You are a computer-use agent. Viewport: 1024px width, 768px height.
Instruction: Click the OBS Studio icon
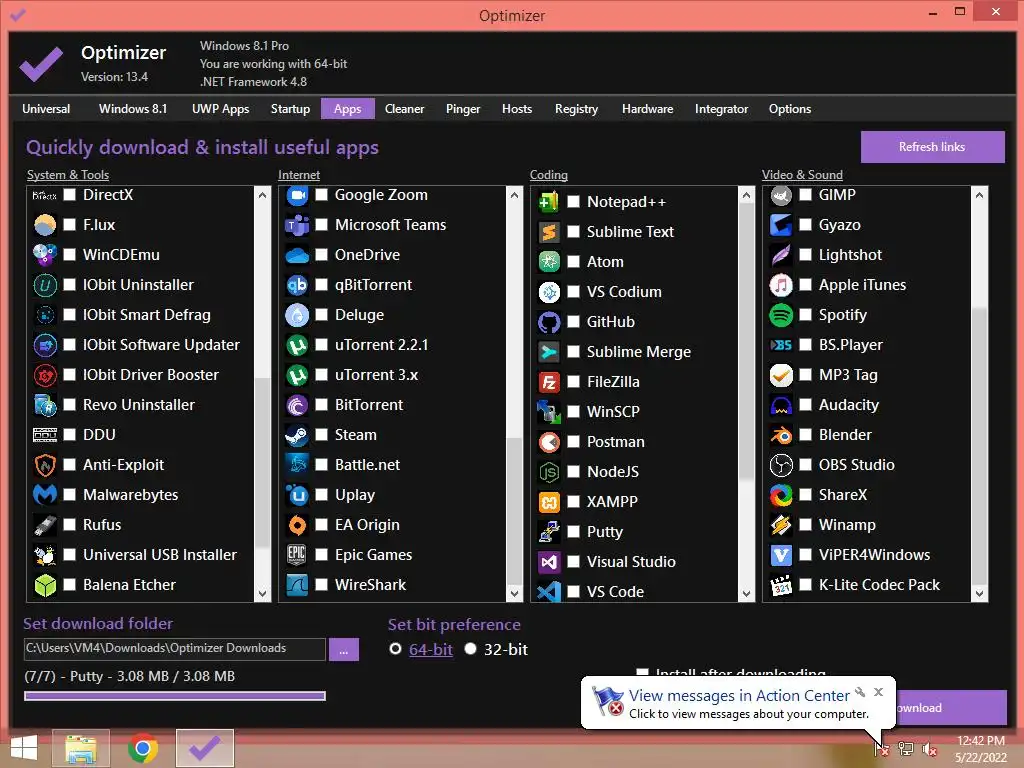pos(781,465)
